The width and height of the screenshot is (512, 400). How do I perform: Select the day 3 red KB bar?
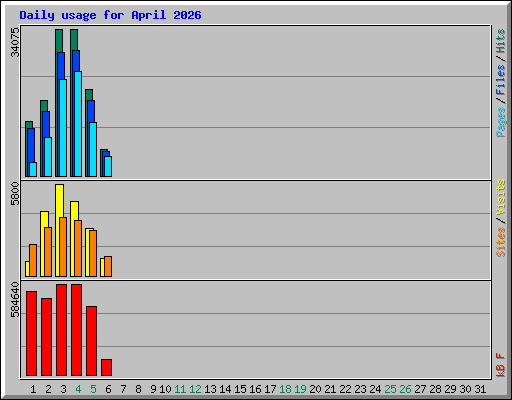[x=61, y=330]
